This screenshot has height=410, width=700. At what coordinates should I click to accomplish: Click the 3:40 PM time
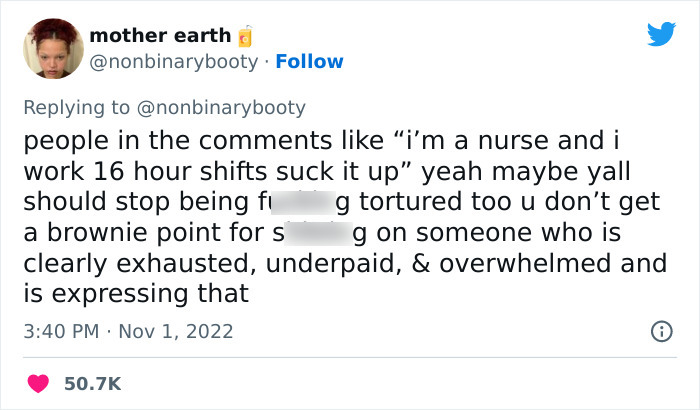61,330
